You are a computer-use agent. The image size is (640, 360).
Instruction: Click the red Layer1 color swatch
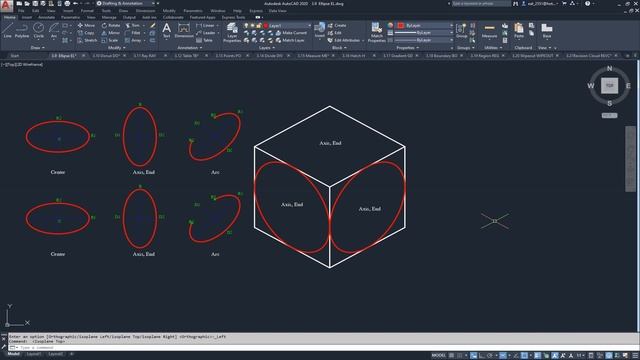pos(266,25)
